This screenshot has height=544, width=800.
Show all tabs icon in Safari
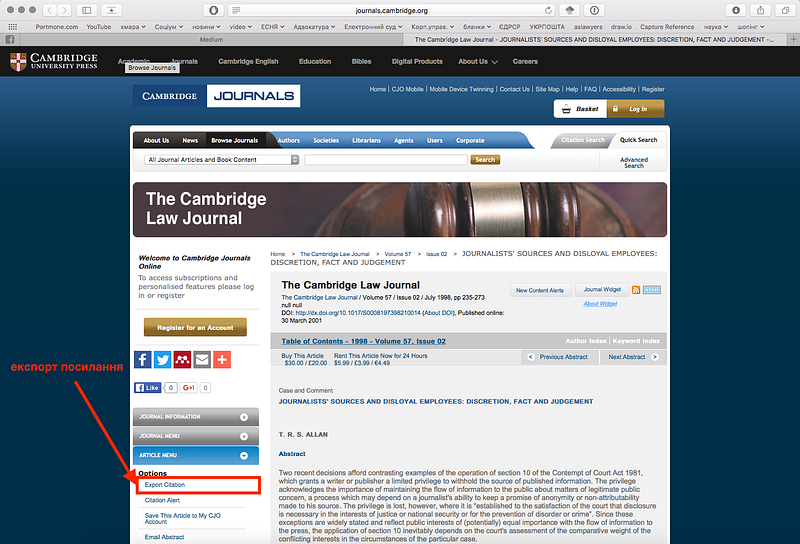click(x=785, y=10)
